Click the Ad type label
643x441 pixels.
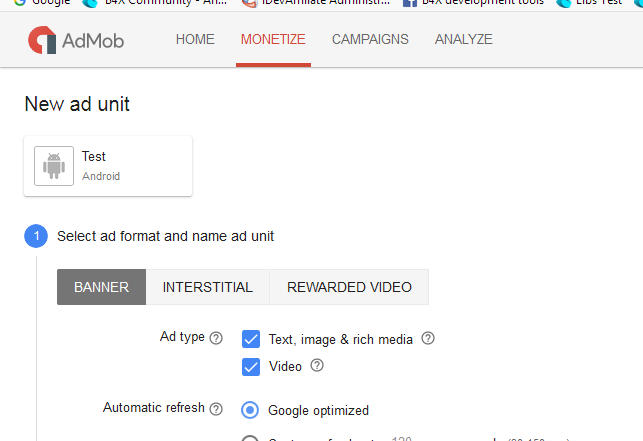point(182,337)
